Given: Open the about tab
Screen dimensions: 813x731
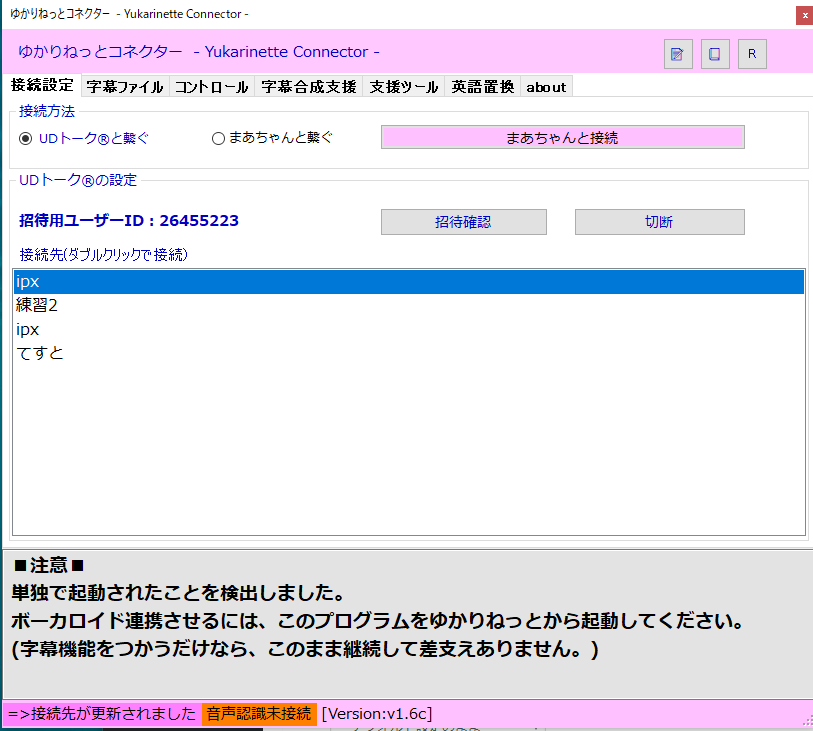Looking at the screenshot, I should tap(546, 87).
